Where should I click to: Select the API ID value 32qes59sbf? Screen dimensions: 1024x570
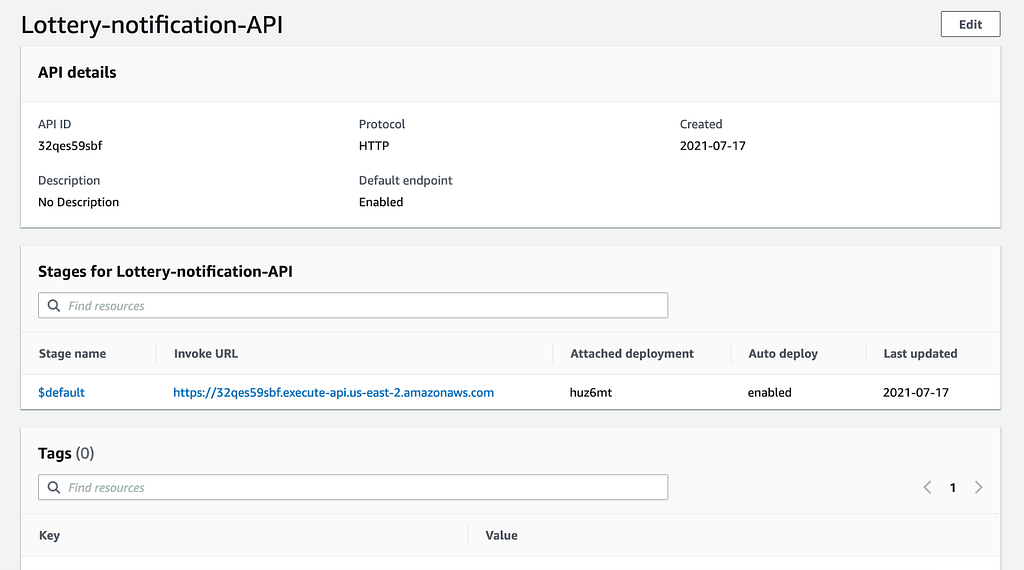(70, 146)
